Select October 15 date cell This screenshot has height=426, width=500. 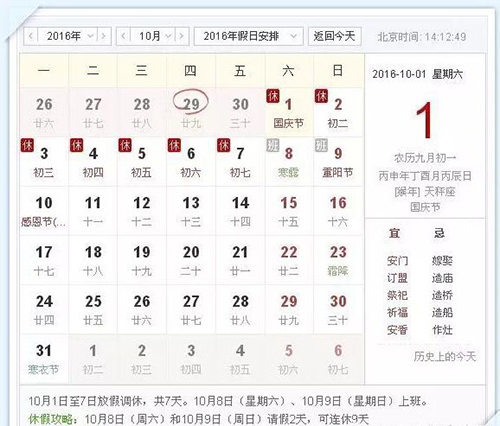289,211
